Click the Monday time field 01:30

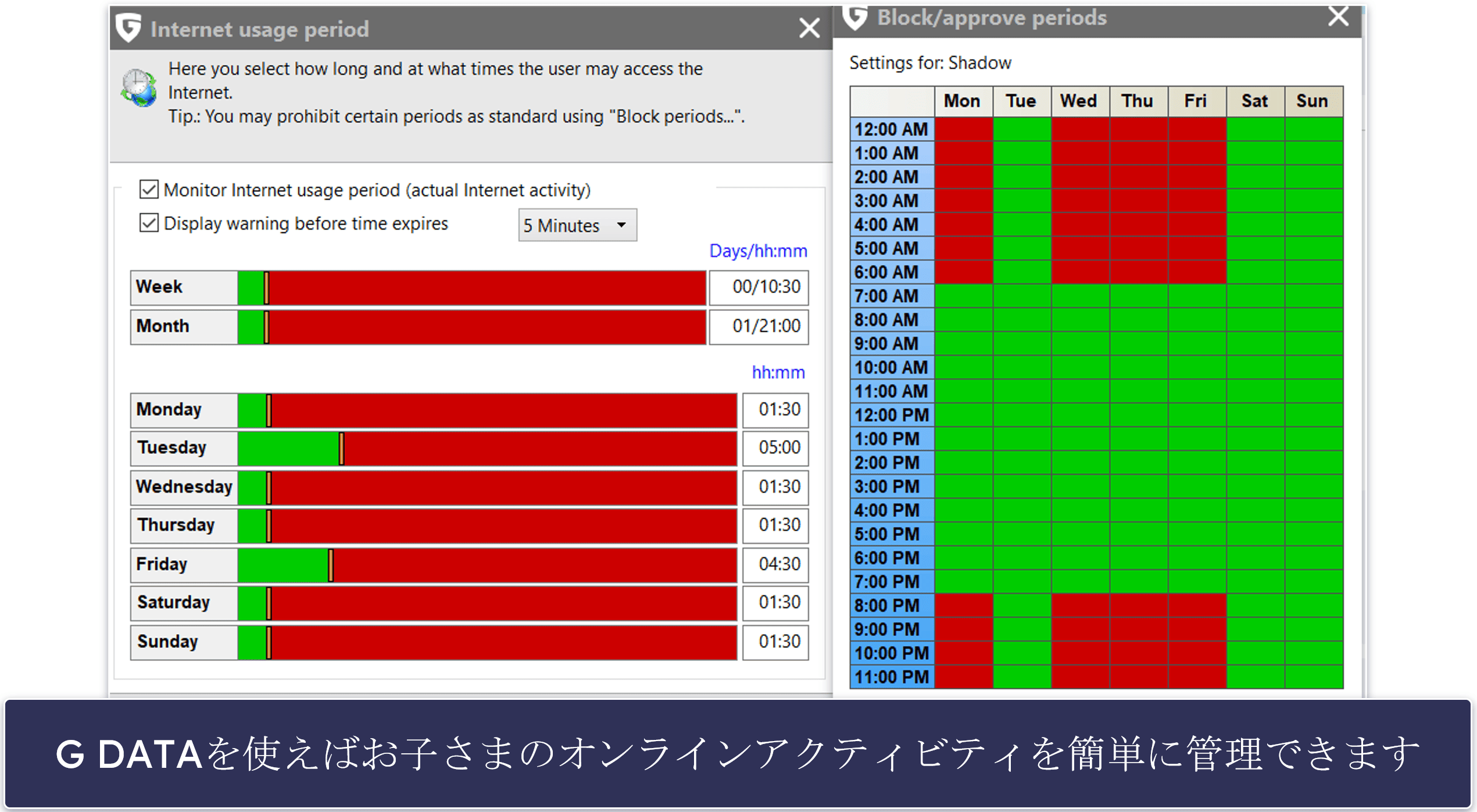click(x=775, y=410)
